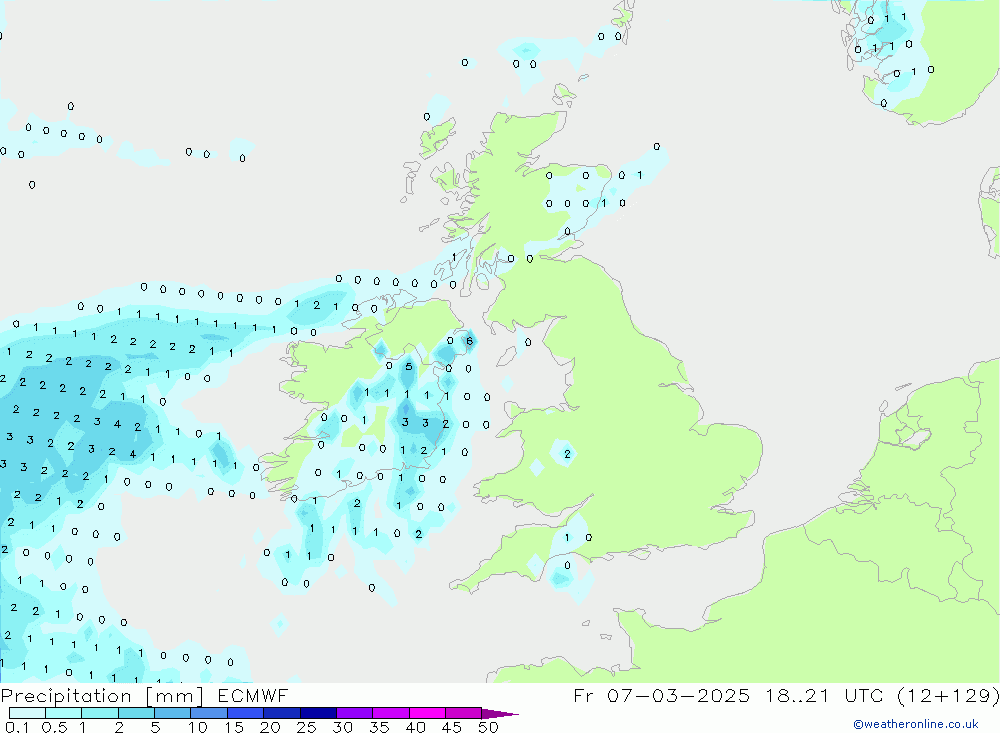Pick the 15–20 mm legend color swatch

click(245, 713)
